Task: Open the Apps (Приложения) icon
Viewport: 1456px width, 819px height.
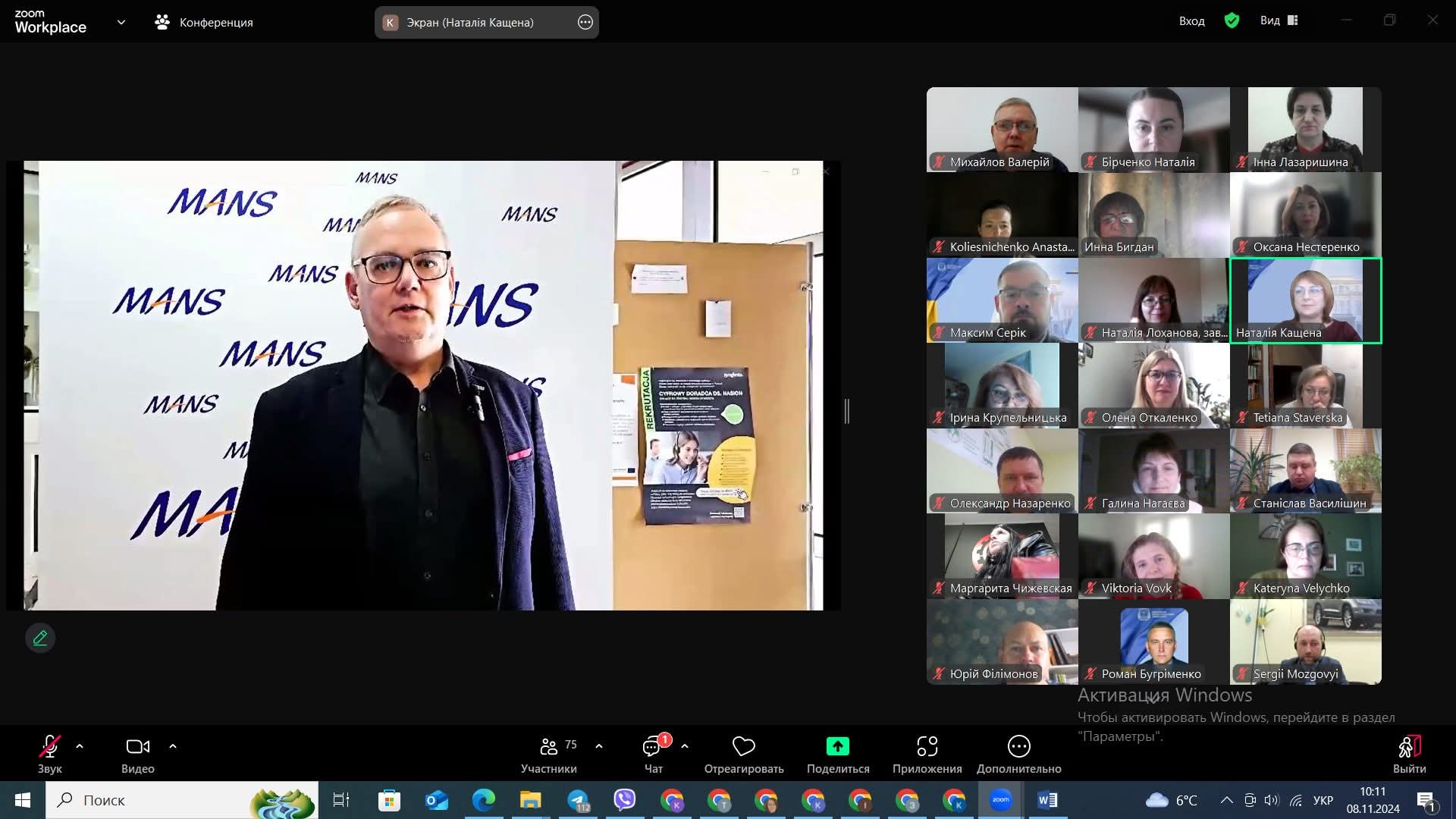Action: click(x=927, y=747)
